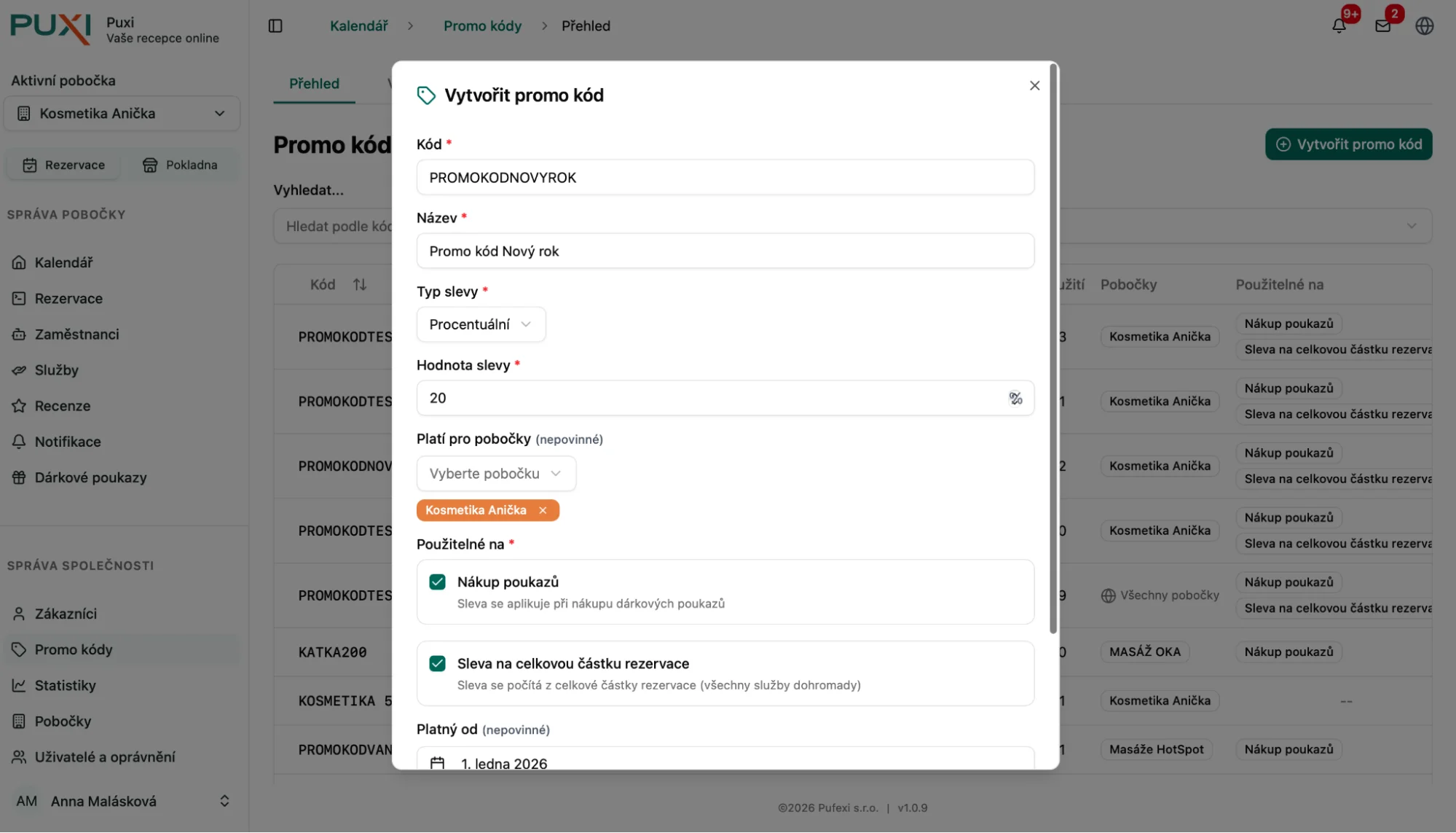The image size is (1456, 833).
Task: Expand the Vyberte pobočku dropdown
Action: pos(495,474)
